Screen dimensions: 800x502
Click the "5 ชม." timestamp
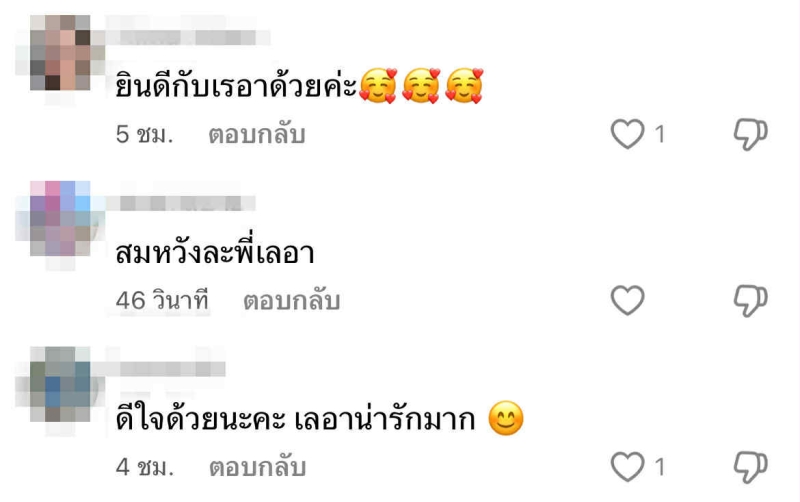point(144,135)
